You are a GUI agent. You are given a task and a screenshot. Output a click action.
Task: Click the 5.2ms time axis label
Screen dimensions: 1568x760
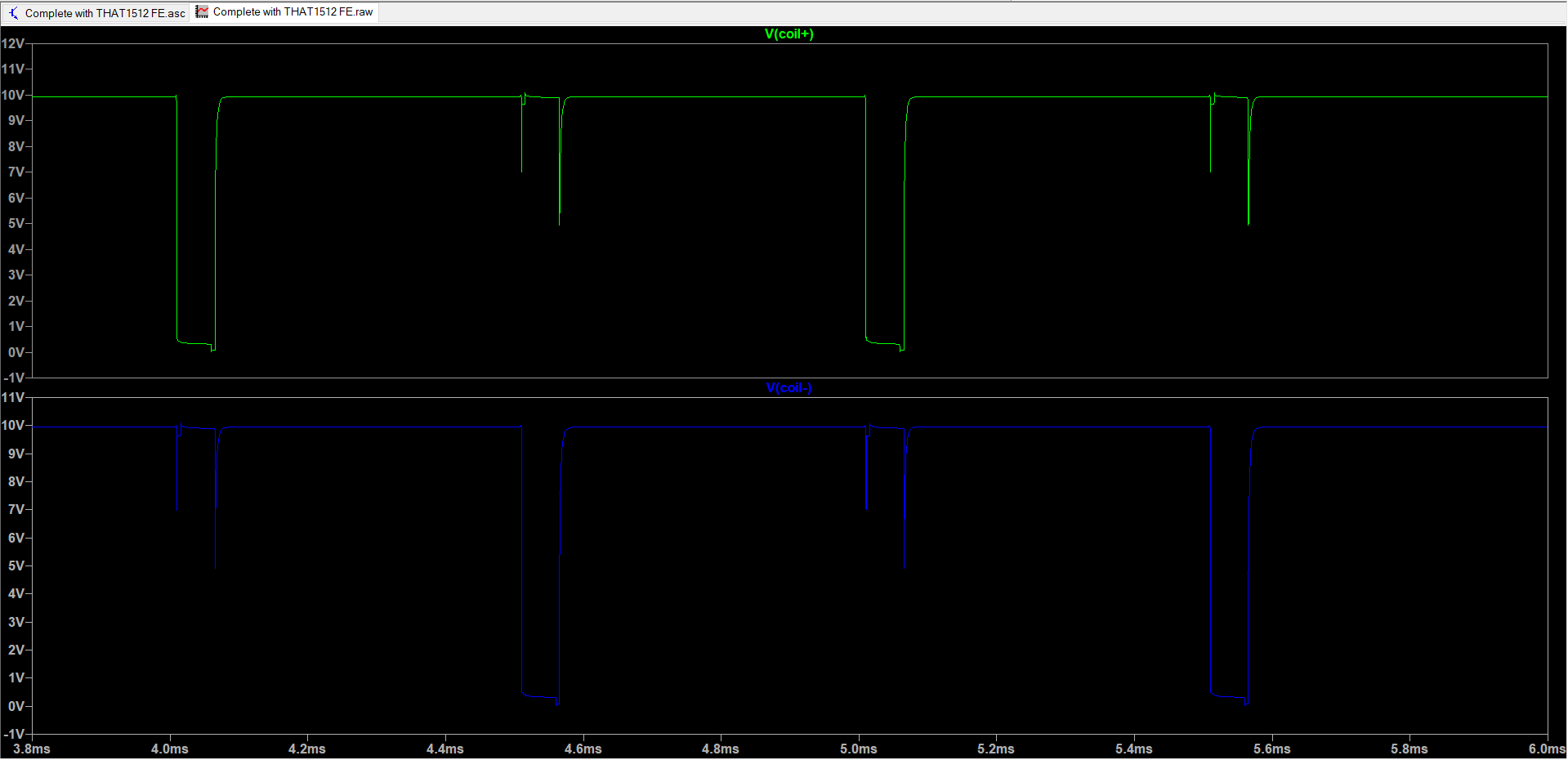(x=996, y=749)
